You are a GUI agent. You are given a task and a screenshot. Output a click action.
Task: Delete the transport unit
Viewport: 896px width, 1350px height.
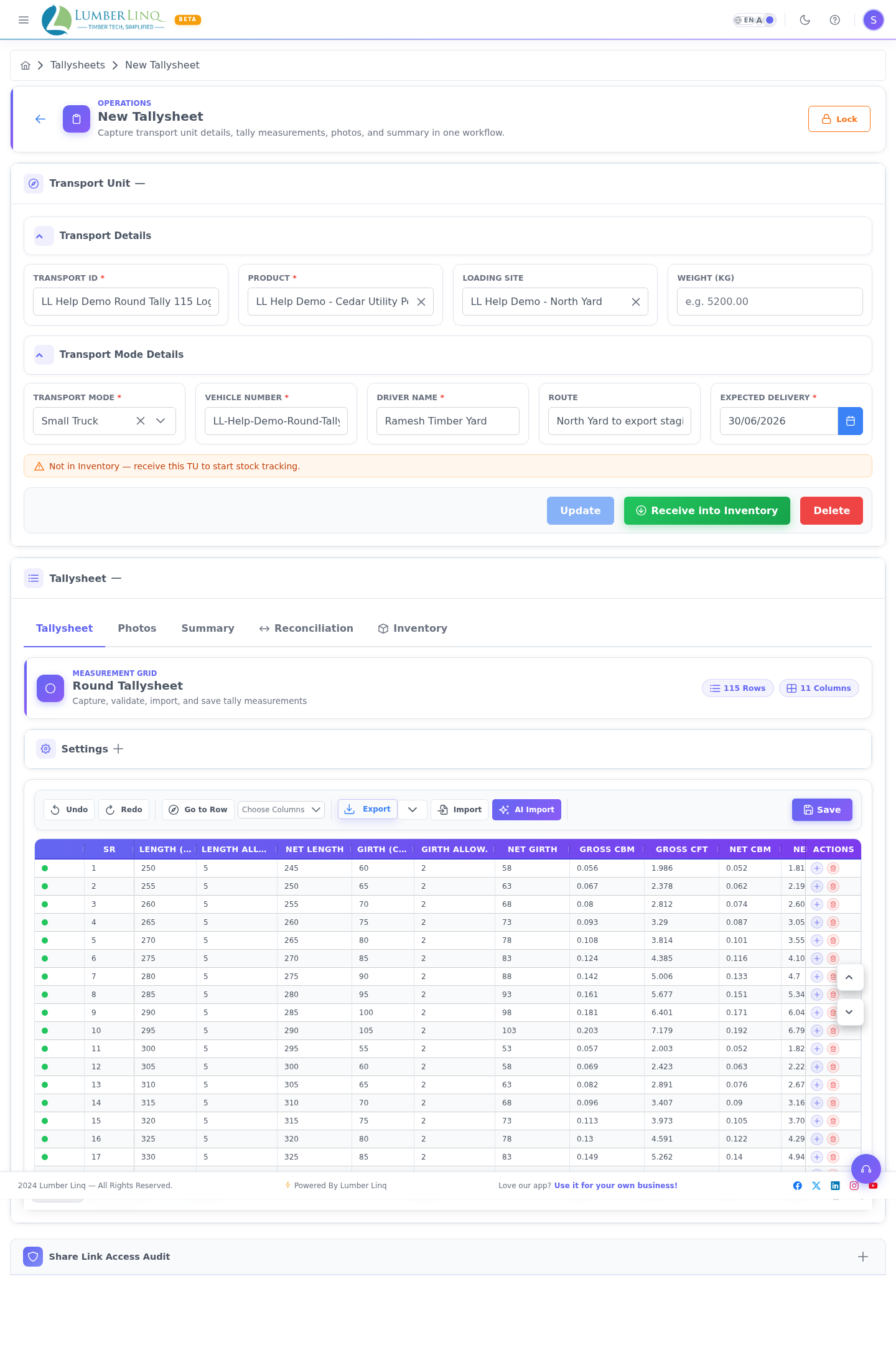pos(831,510)
